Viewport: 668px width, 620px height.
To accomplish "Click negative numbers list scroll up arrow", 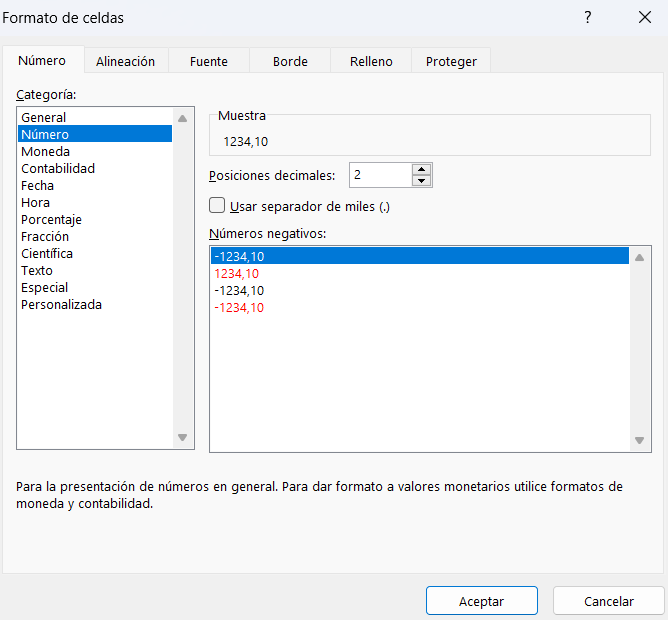I will click(639, 257).
